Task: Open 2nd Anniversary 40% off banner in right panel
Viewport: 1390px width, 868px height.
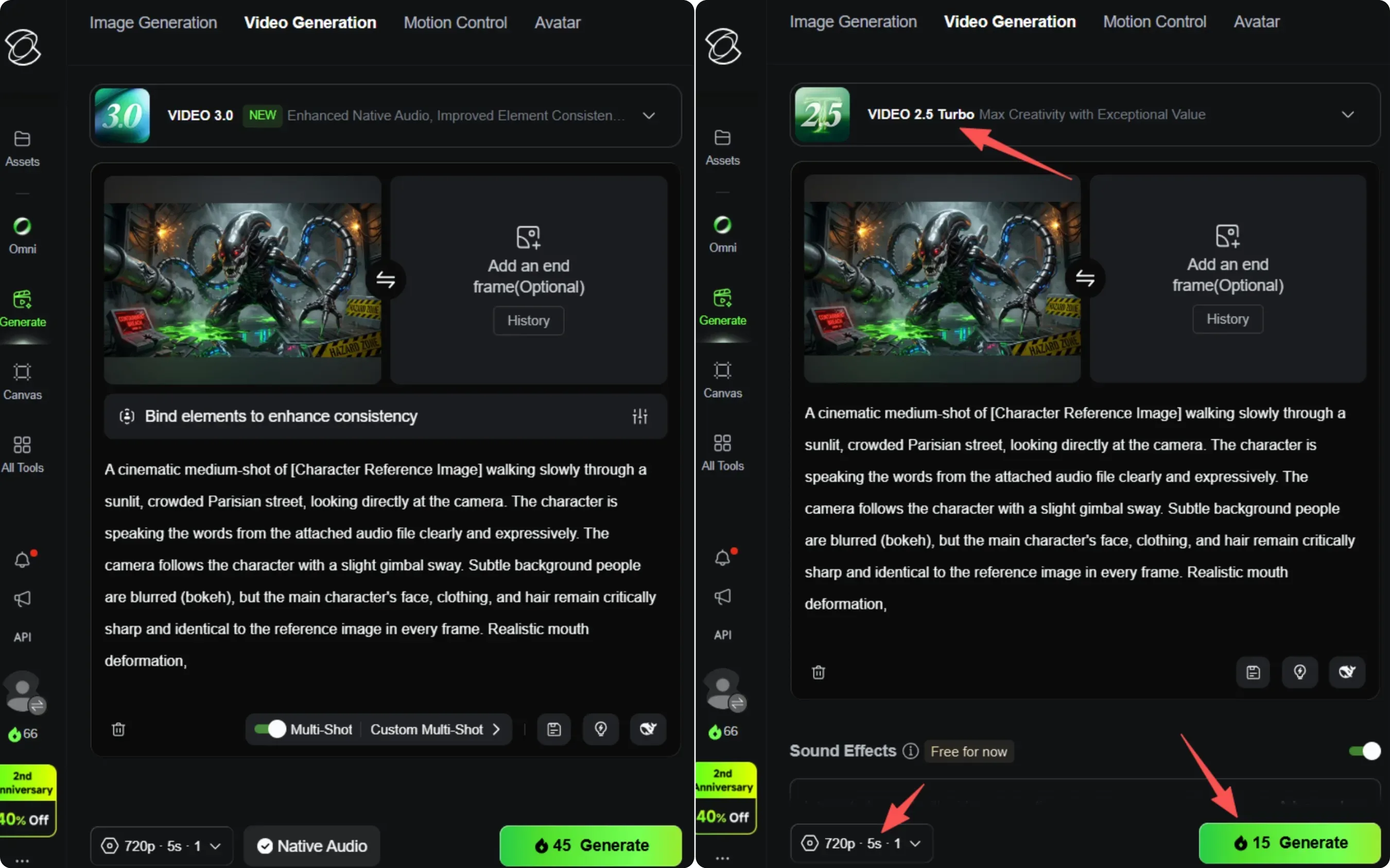Action: point(725,797)
